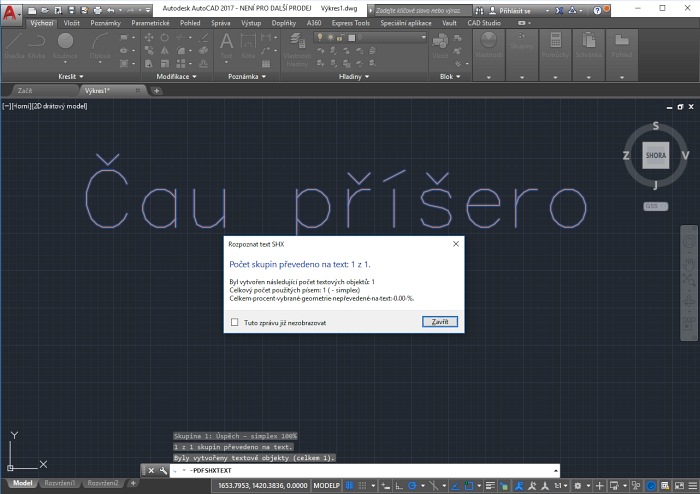Open Vlastnosti hladiny layer properties

point(297,50)
